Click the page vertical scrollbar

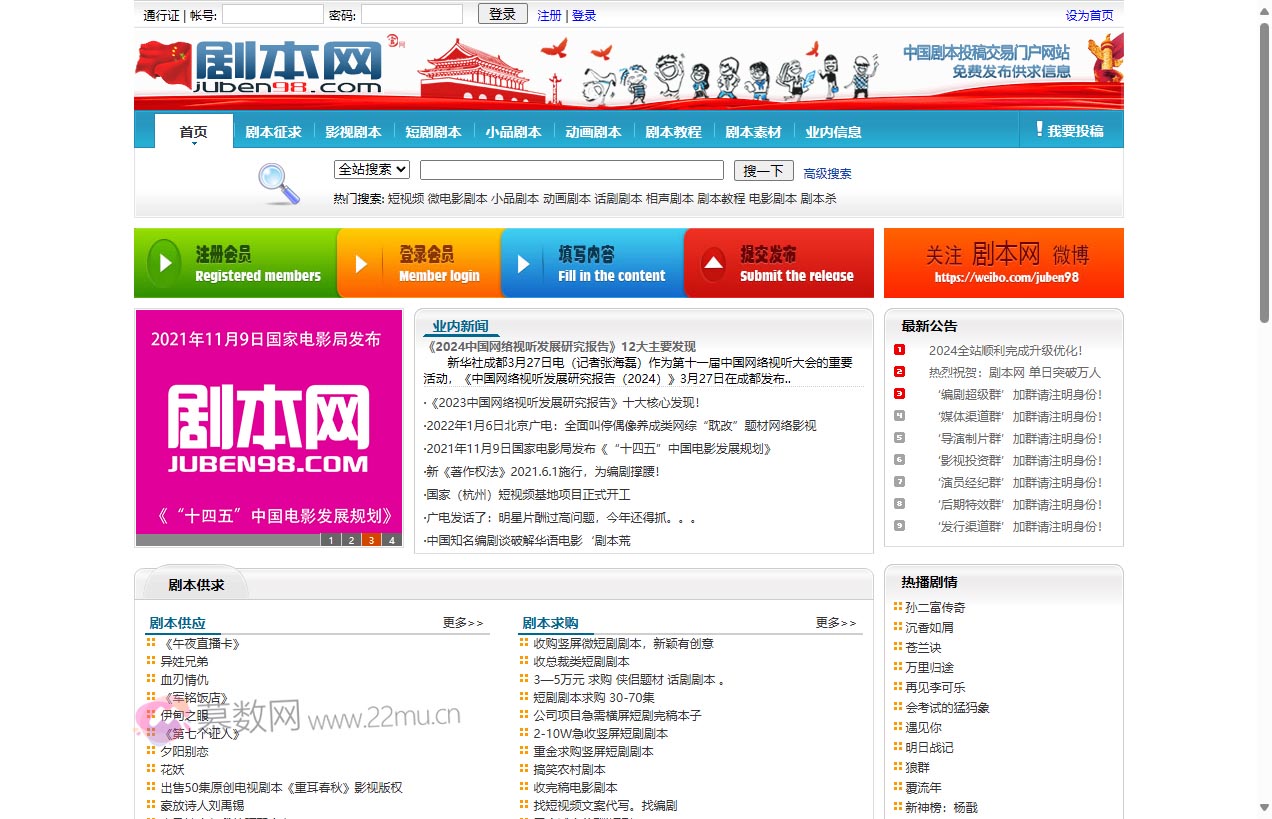coord(1264,170)
